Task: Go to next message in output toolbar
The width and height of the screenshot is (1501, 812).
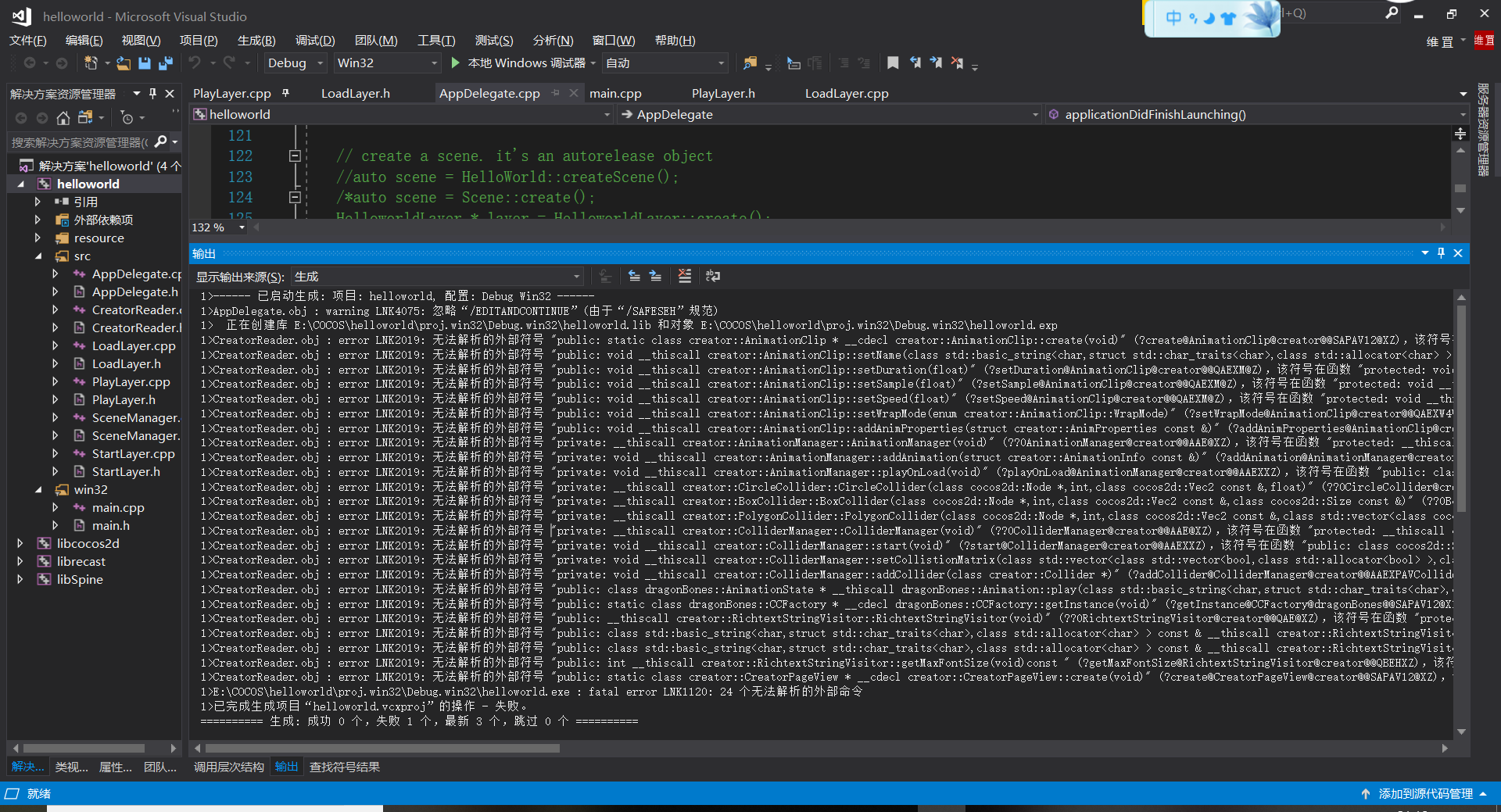Action: [655, 276]
